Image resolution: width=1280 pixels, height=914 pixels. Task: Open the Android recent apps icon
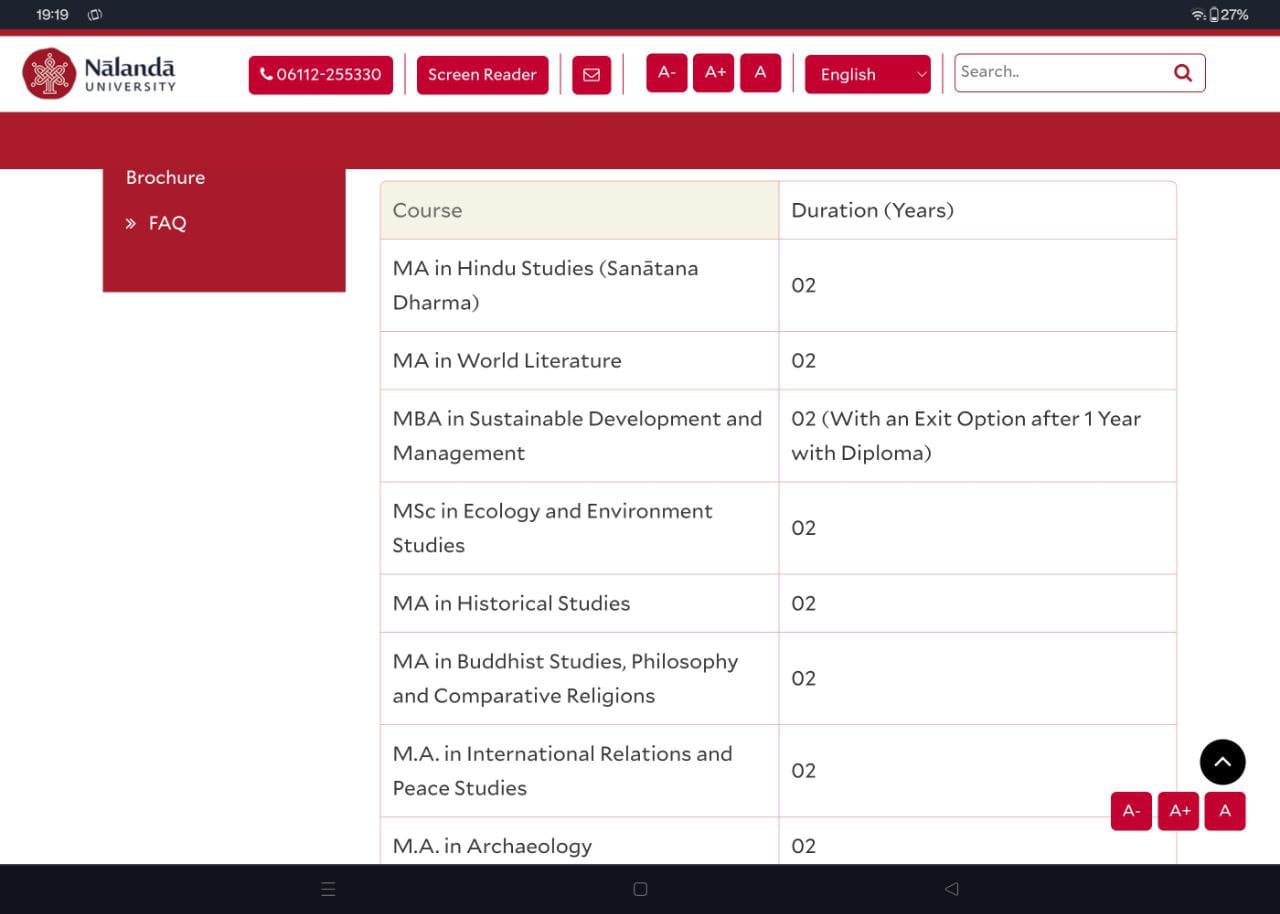coord(328,889)
